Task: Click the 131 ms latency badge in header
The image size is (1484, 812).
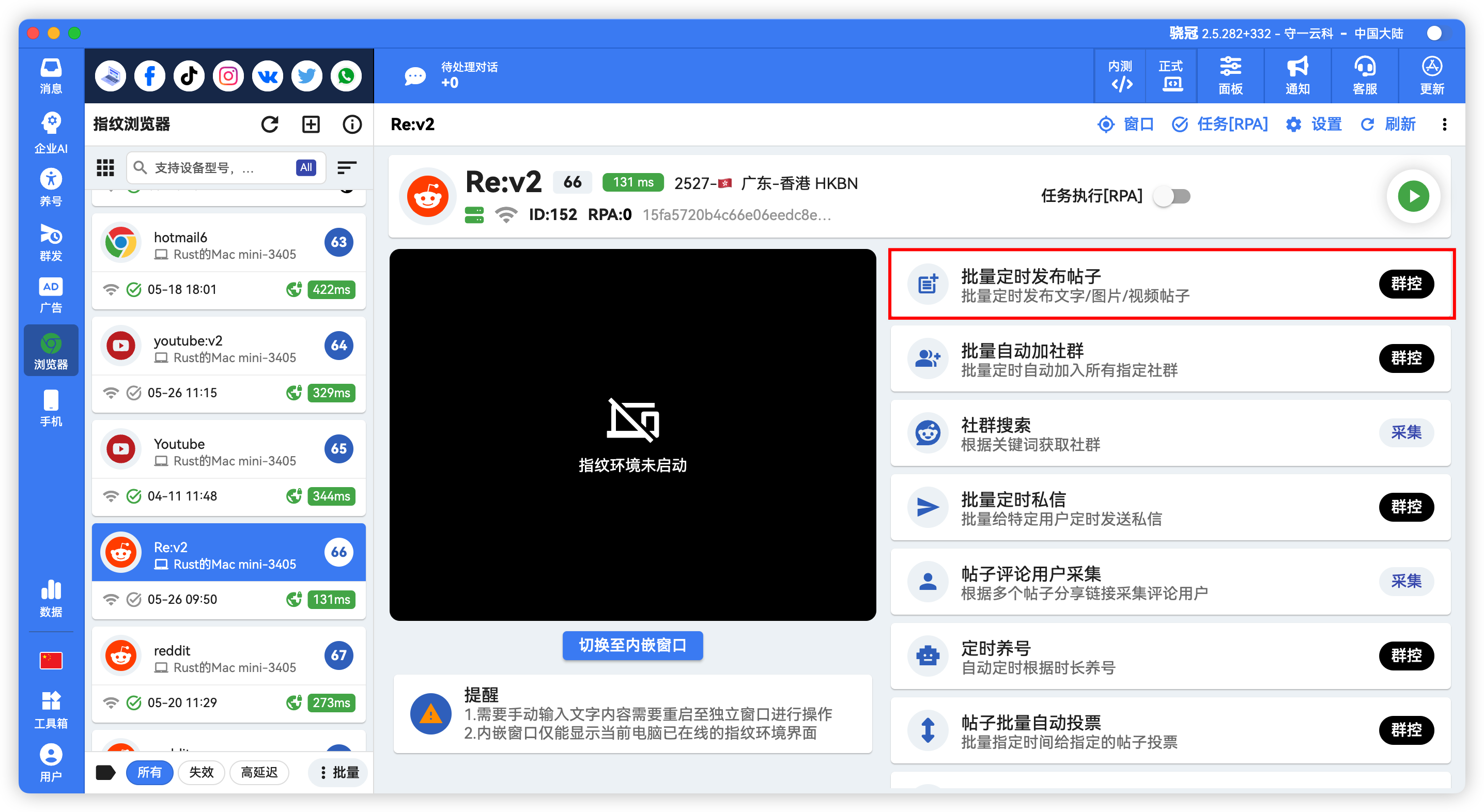Action: (x=632, y=182)
